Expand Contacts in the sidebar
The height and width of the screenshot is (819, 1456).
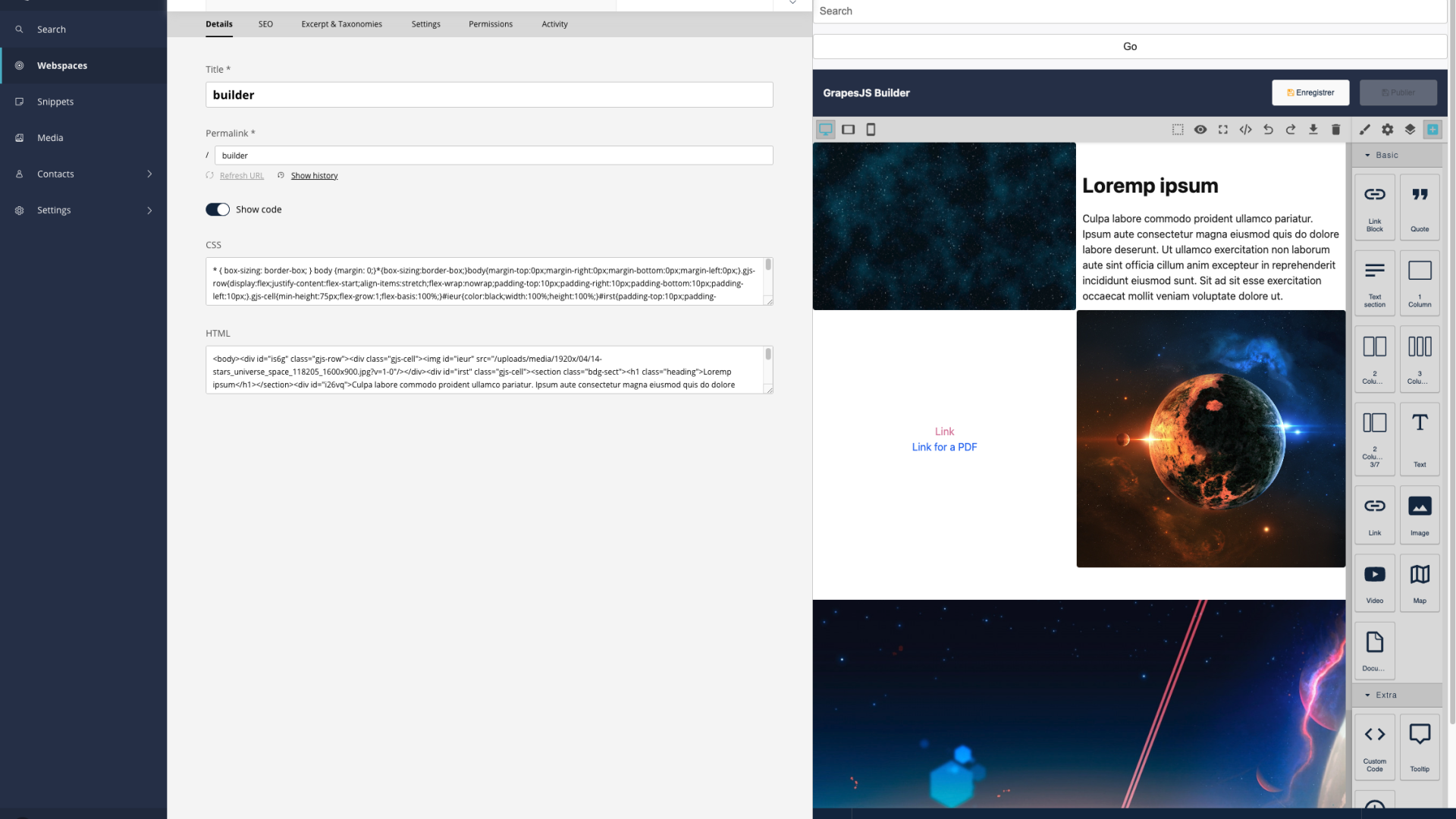pos(83,174)
